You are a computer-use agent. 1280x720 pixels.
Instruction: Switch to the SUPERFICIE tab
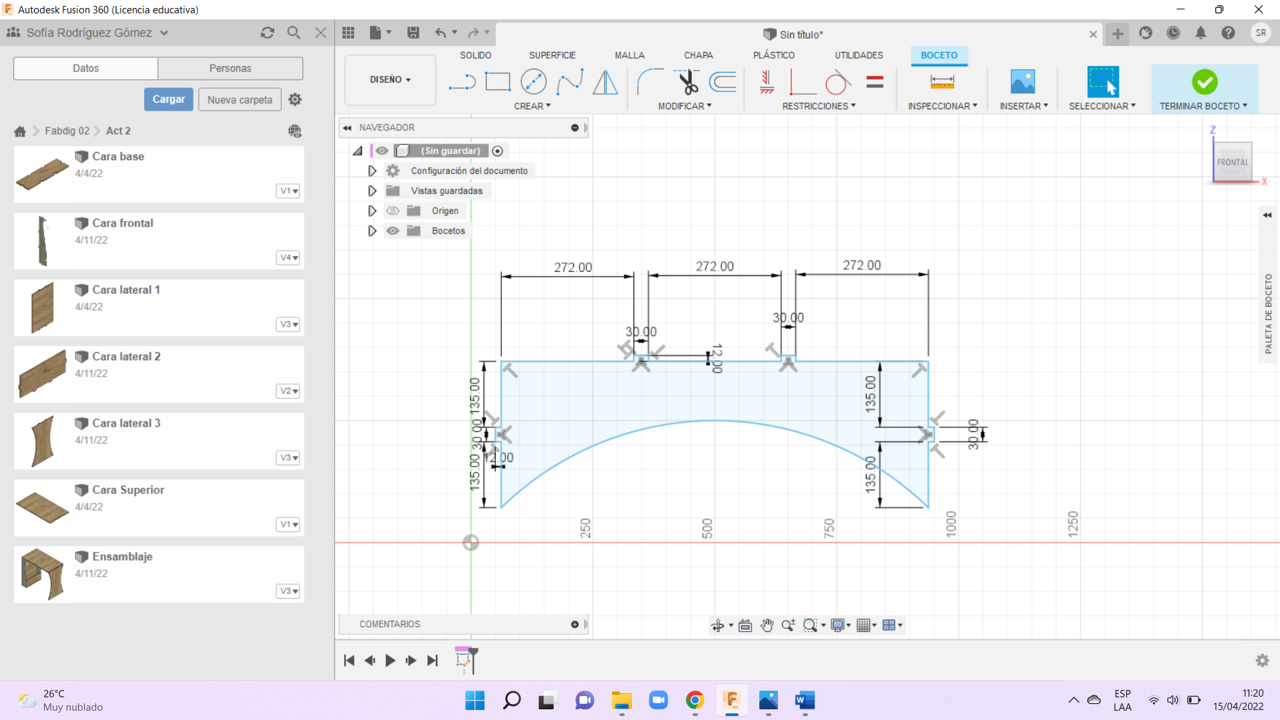(x=552, y=55)
